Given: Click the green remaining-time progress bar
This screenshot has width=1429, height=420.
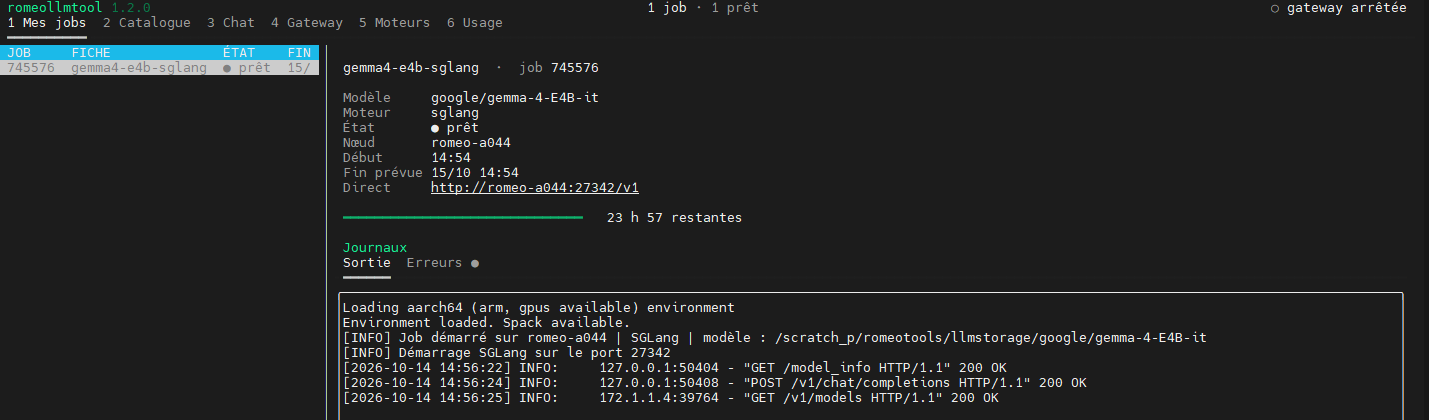Looking at the screenshot, I should (x=463, y=217).
